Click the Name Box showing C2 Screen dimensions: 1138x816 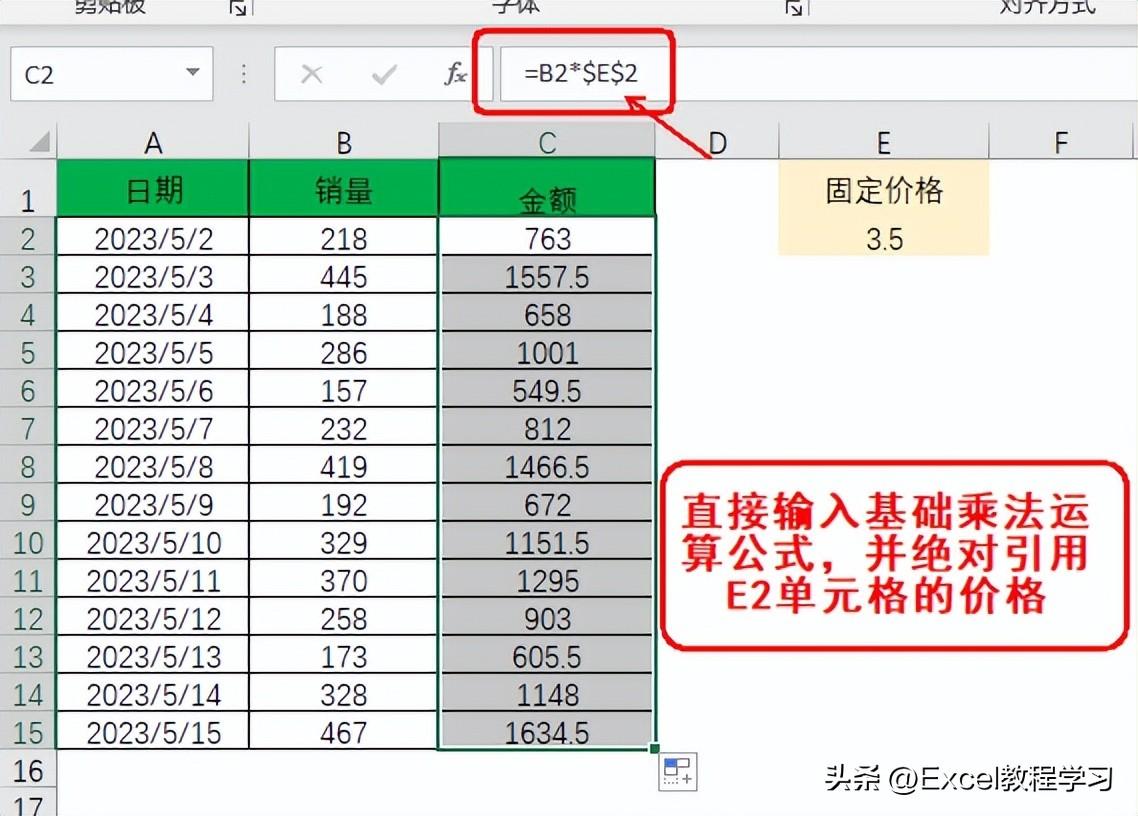coord(112,74)
